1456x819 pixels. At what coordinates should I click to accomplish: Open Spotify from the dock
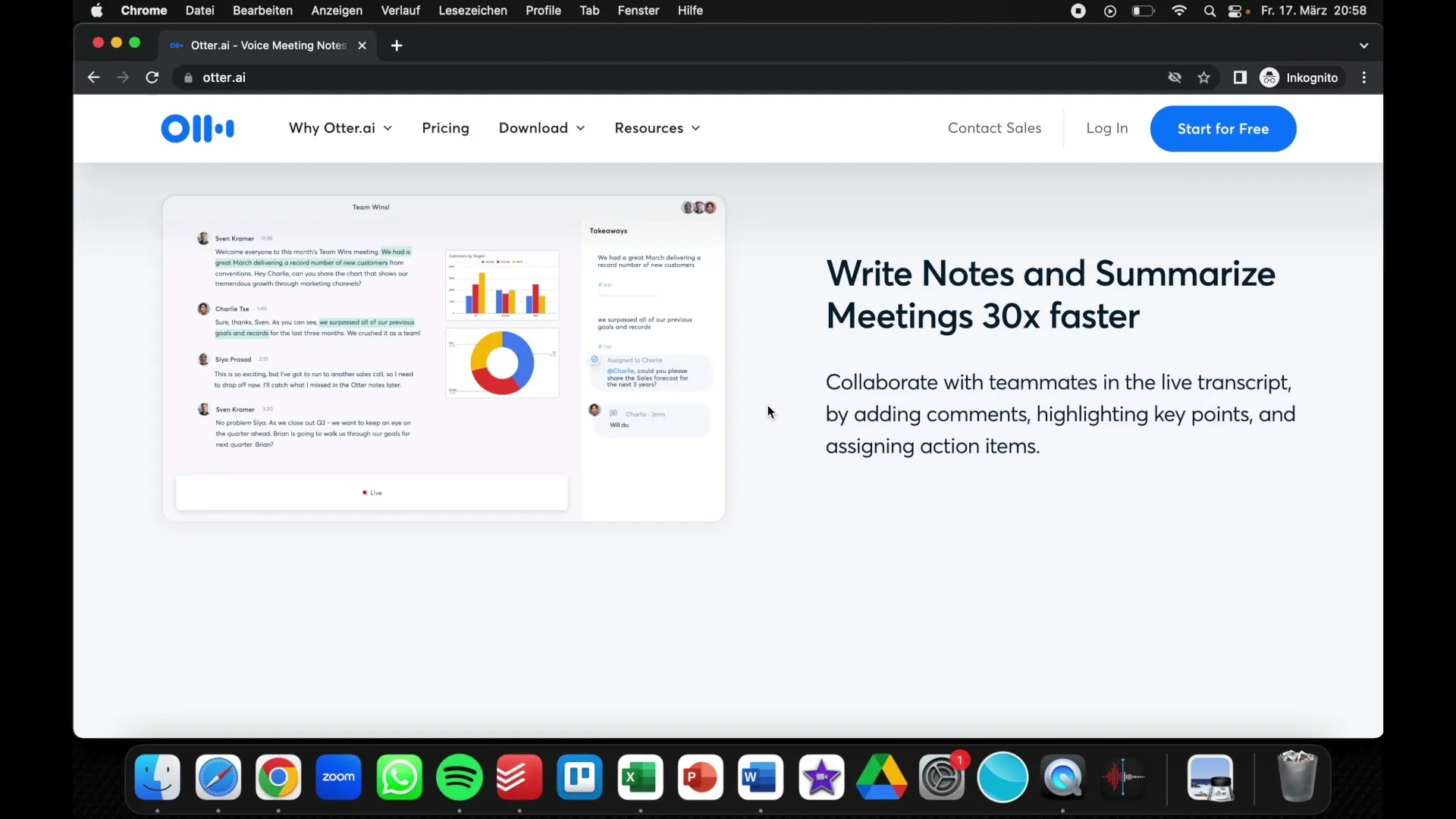[x=459, y=778]
